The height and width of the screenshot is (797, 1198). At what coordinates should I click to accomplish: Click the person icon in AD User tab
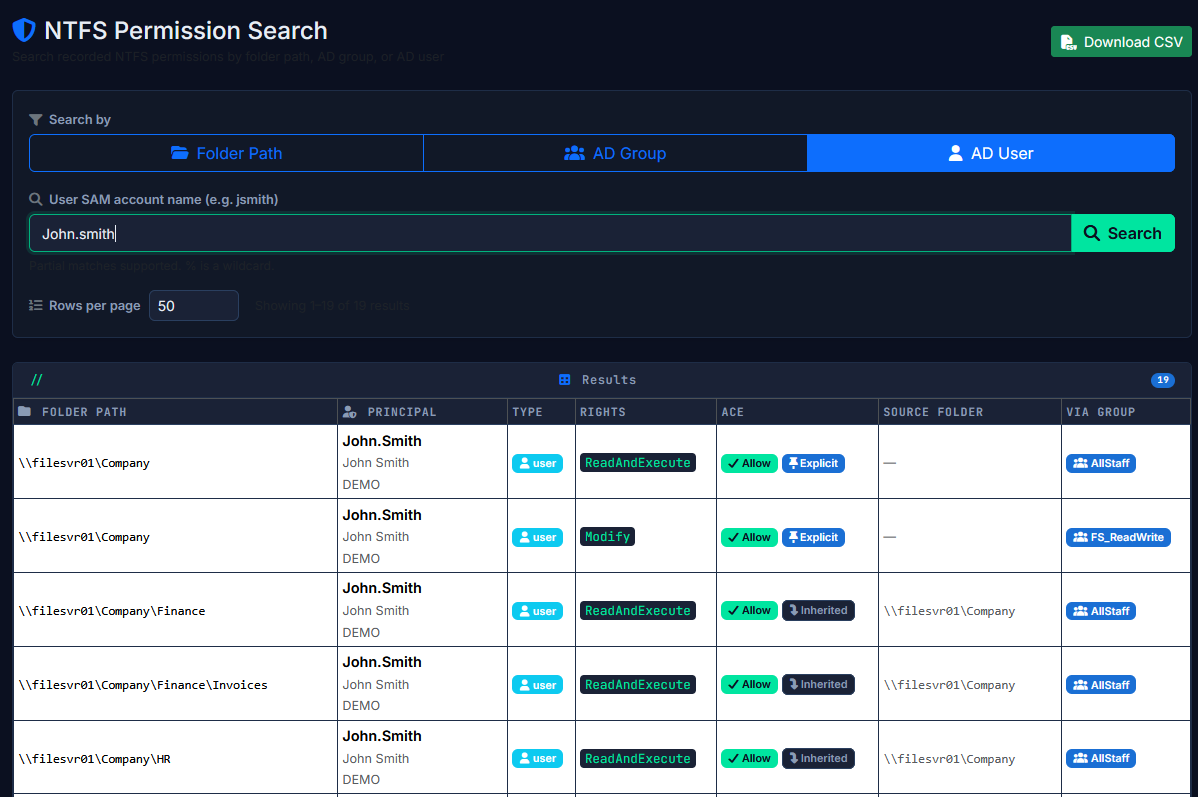pyautogui.click(x=955, y=153)
